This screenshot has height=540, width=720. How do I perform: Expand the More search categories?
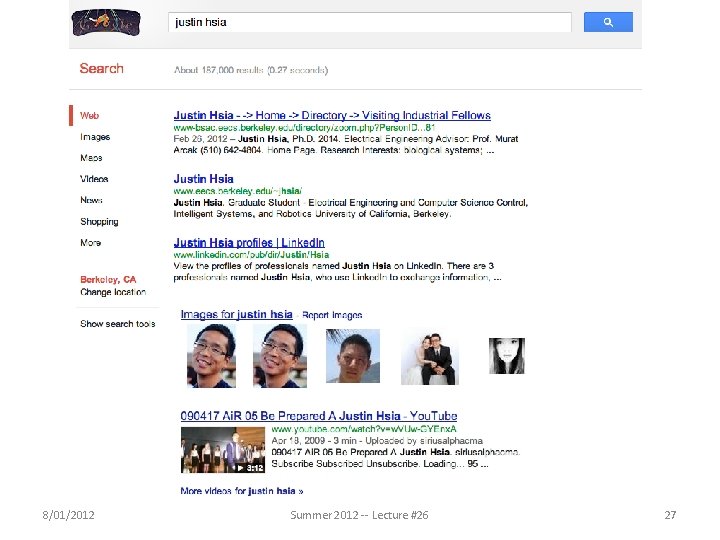pos(90,242)
